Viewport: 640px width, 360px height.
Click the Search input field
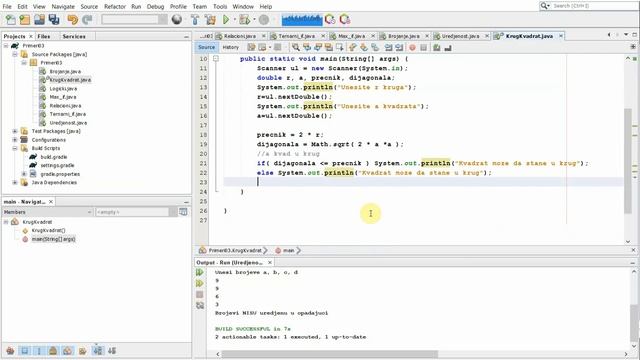594,6
